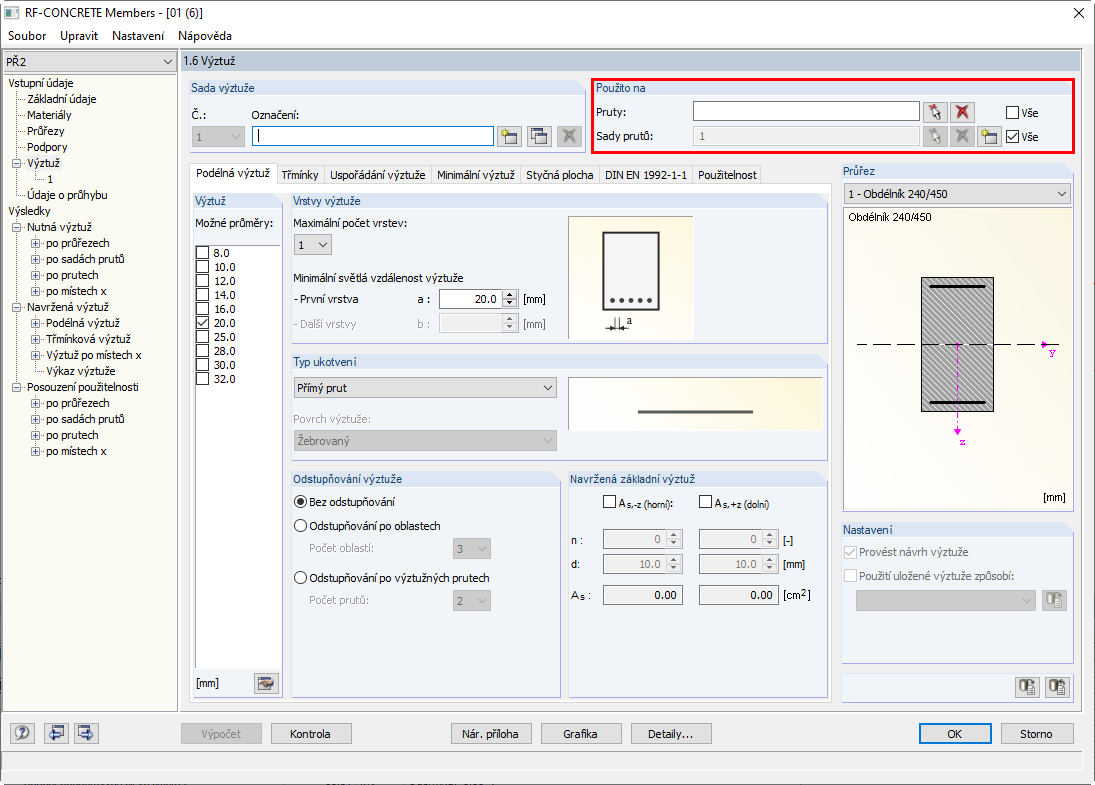Edit possible diameters icon below diameter list
1095x785 pixels.
pyautogui.click(x=265, y=683)
